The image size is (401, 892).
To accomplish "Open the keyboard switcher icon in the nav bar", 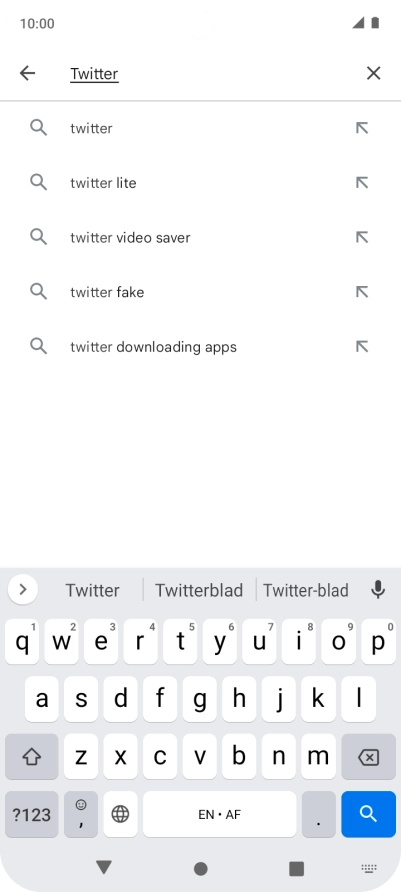I will pos(369,868).
